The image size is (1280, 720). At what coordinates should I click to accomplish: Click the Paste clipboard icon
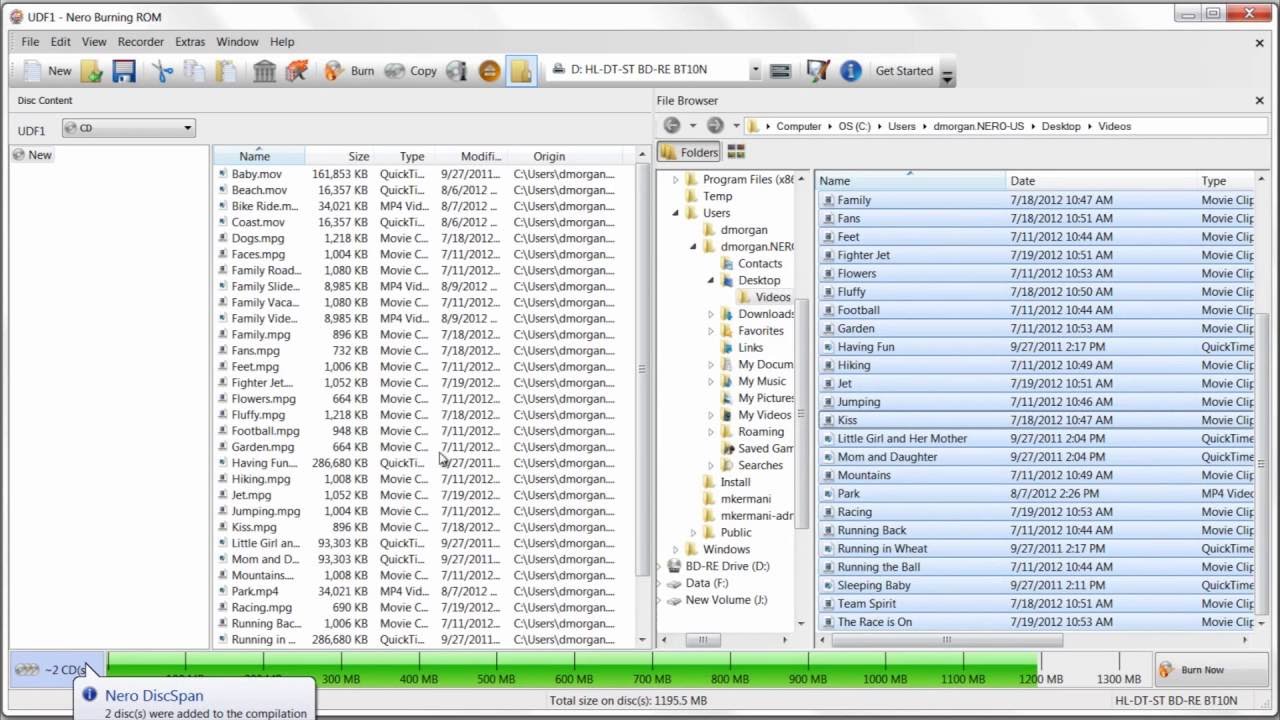[226, 71]
